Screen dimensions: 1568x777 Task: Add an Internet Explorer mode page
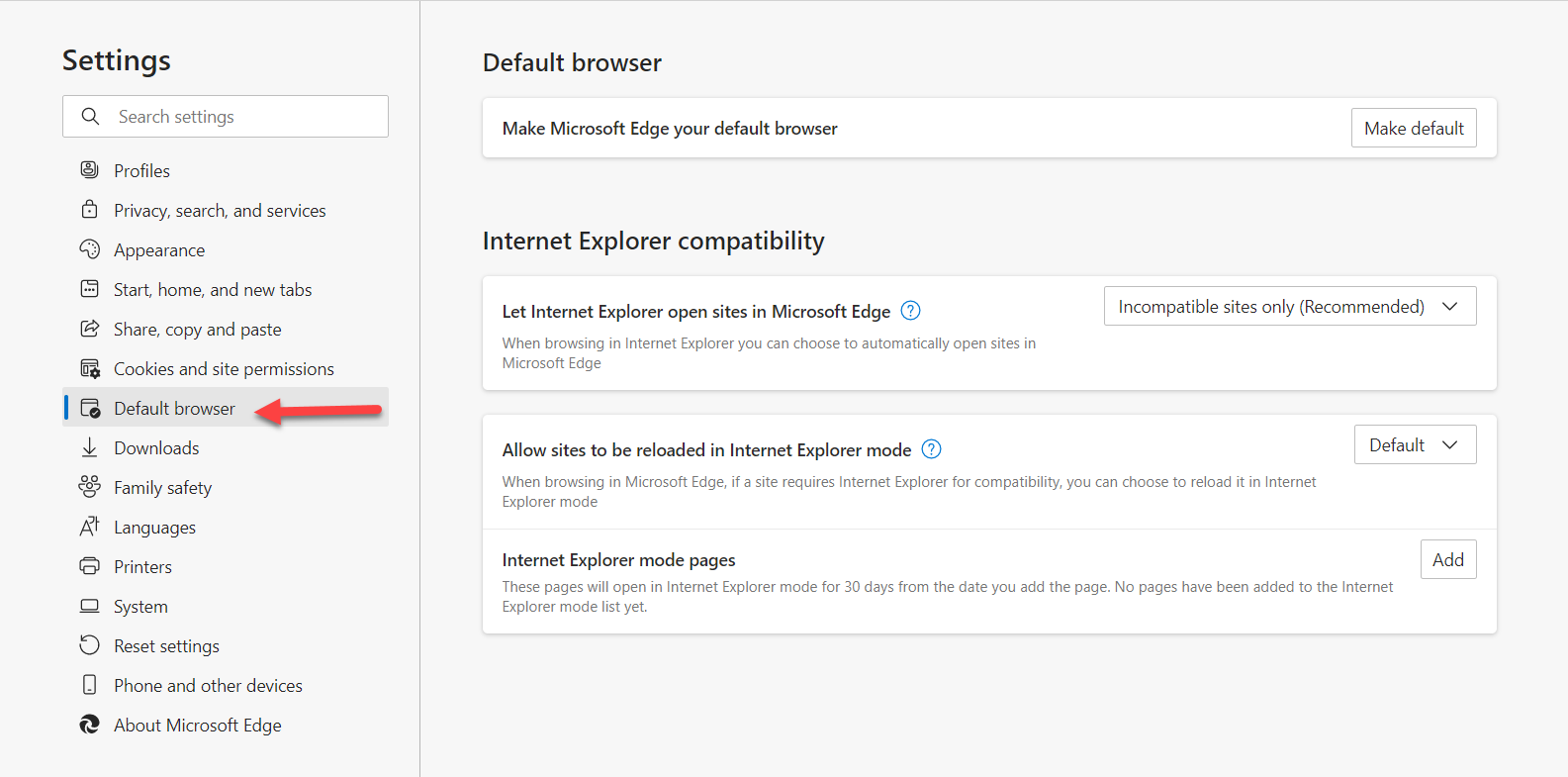(x=1447, y=560)
